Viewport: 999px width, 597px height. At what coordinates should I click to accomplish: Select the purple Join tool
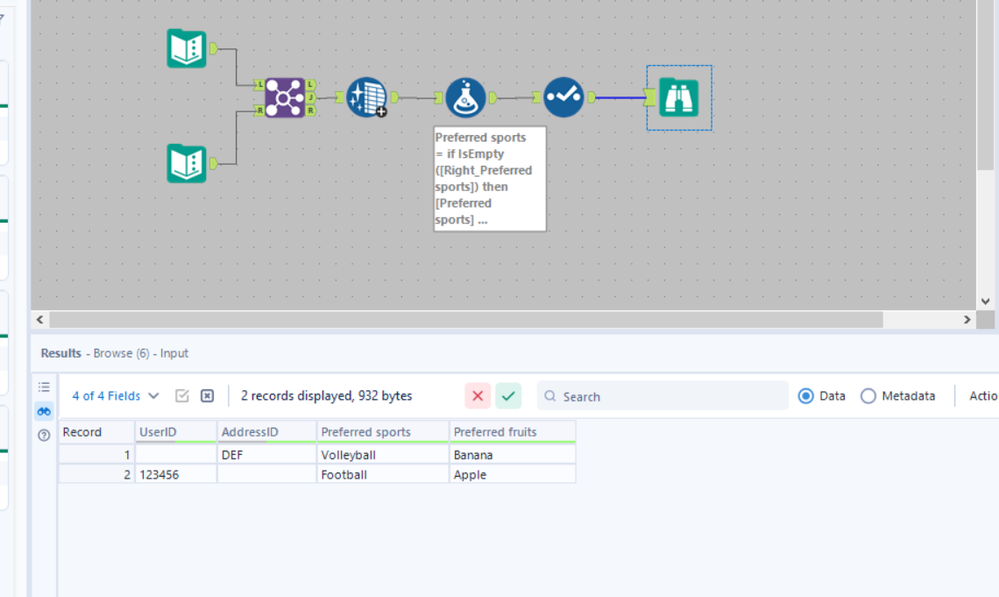point(285,97)
